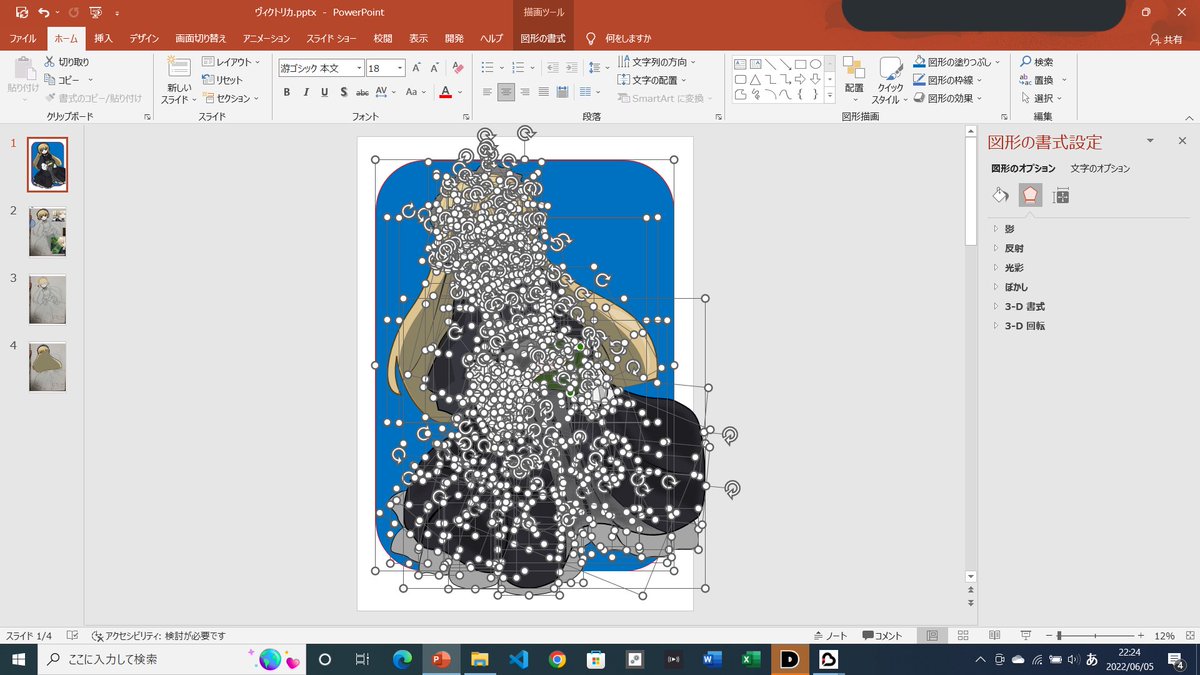Open the Section (セクション) dropdown
This screenshot has width=1200, height=675.
pos(230,98)
